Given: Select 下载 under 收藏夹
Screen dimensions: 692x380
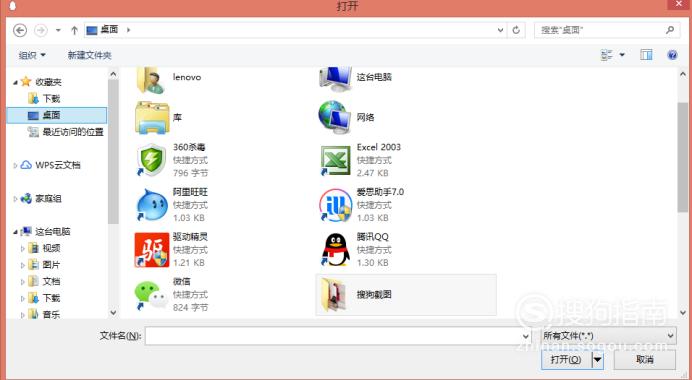Looking at the screenshot, I should [x=51, y=98].
